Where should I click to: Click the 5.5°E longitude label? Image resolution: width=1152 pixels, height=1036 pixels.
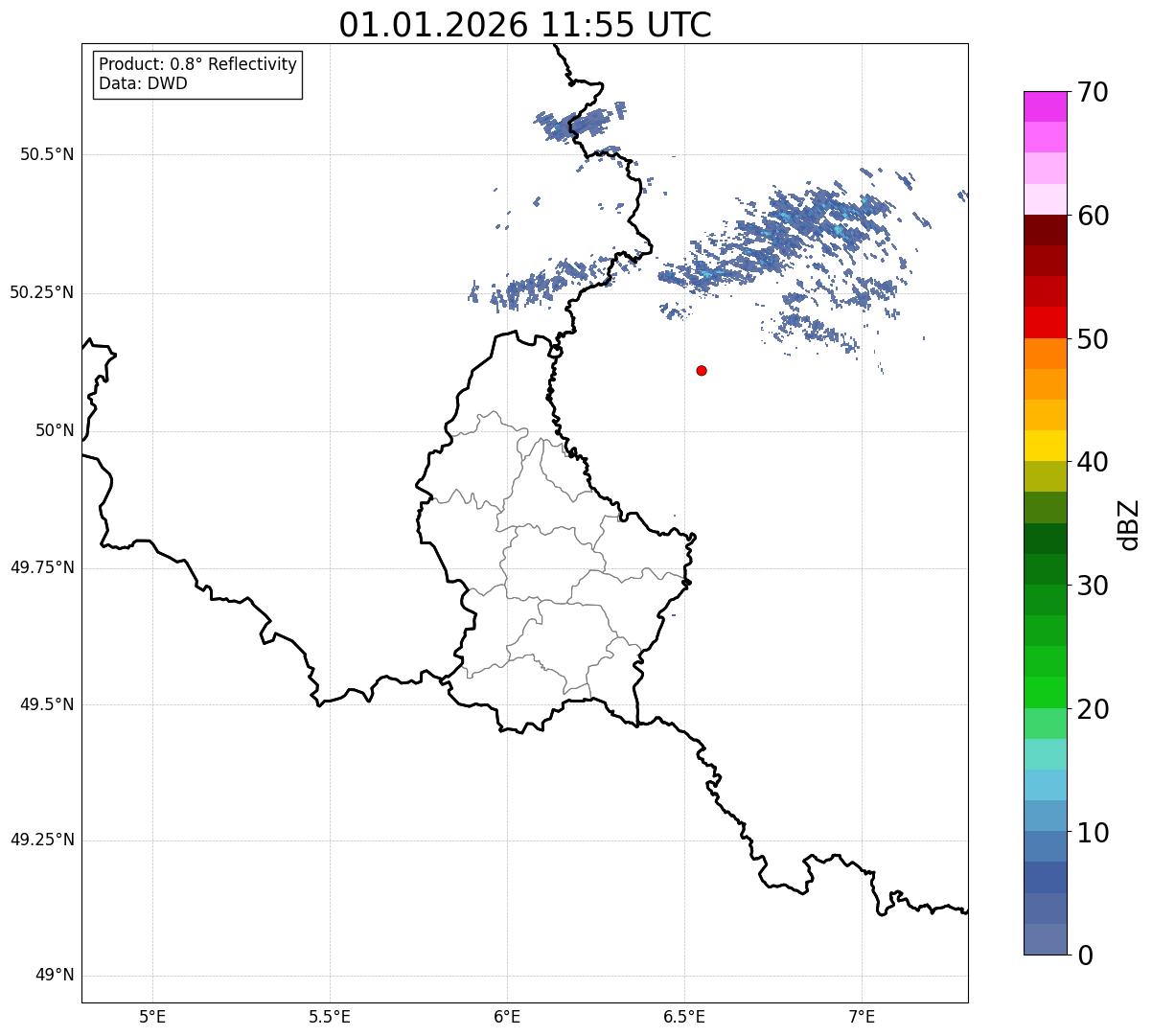pos(330,1016)
